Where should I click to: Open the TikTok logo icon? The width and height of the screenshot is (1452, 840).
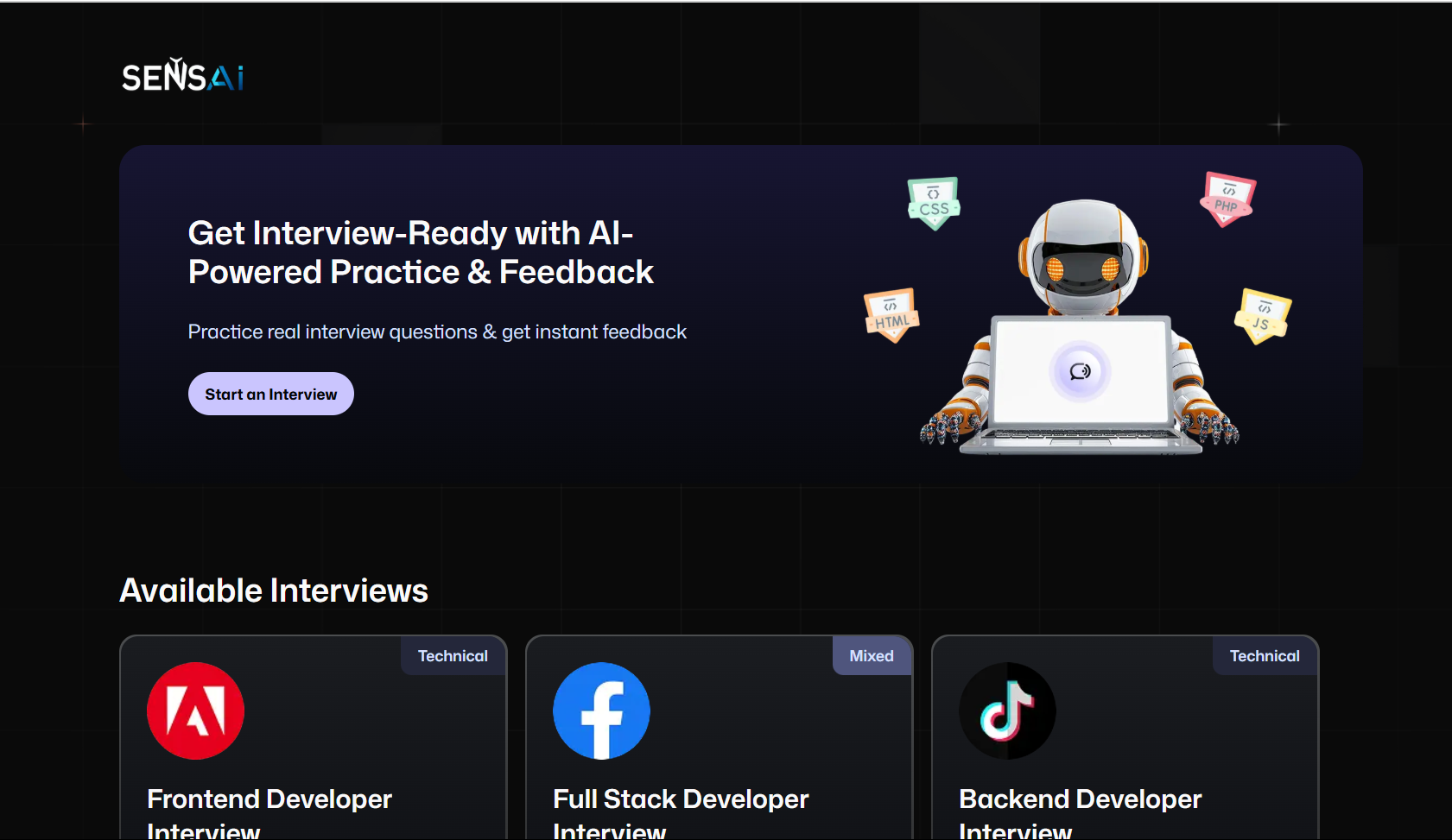pos(1008,711)
